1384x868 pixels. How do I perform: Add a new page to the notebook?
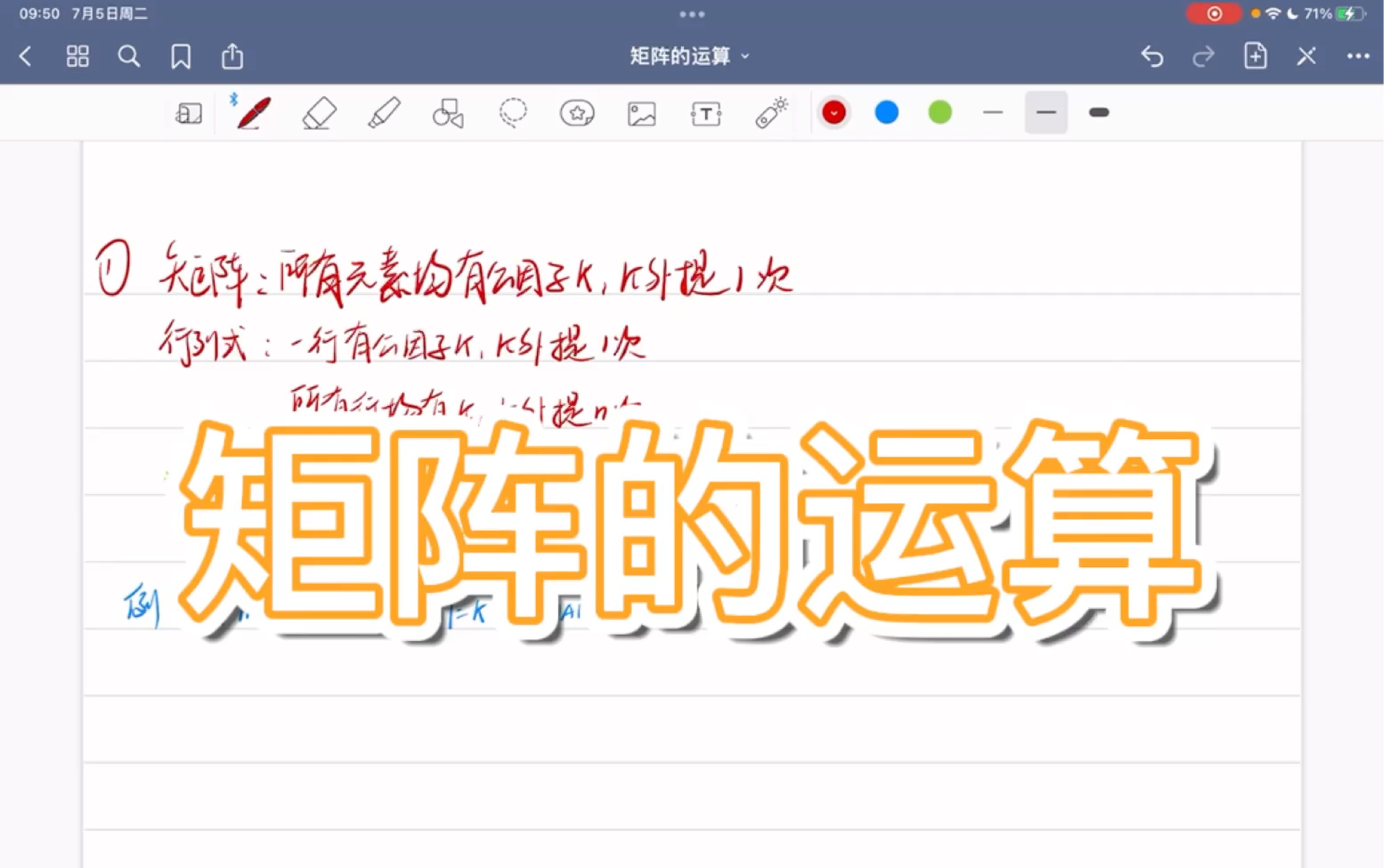1254,56
